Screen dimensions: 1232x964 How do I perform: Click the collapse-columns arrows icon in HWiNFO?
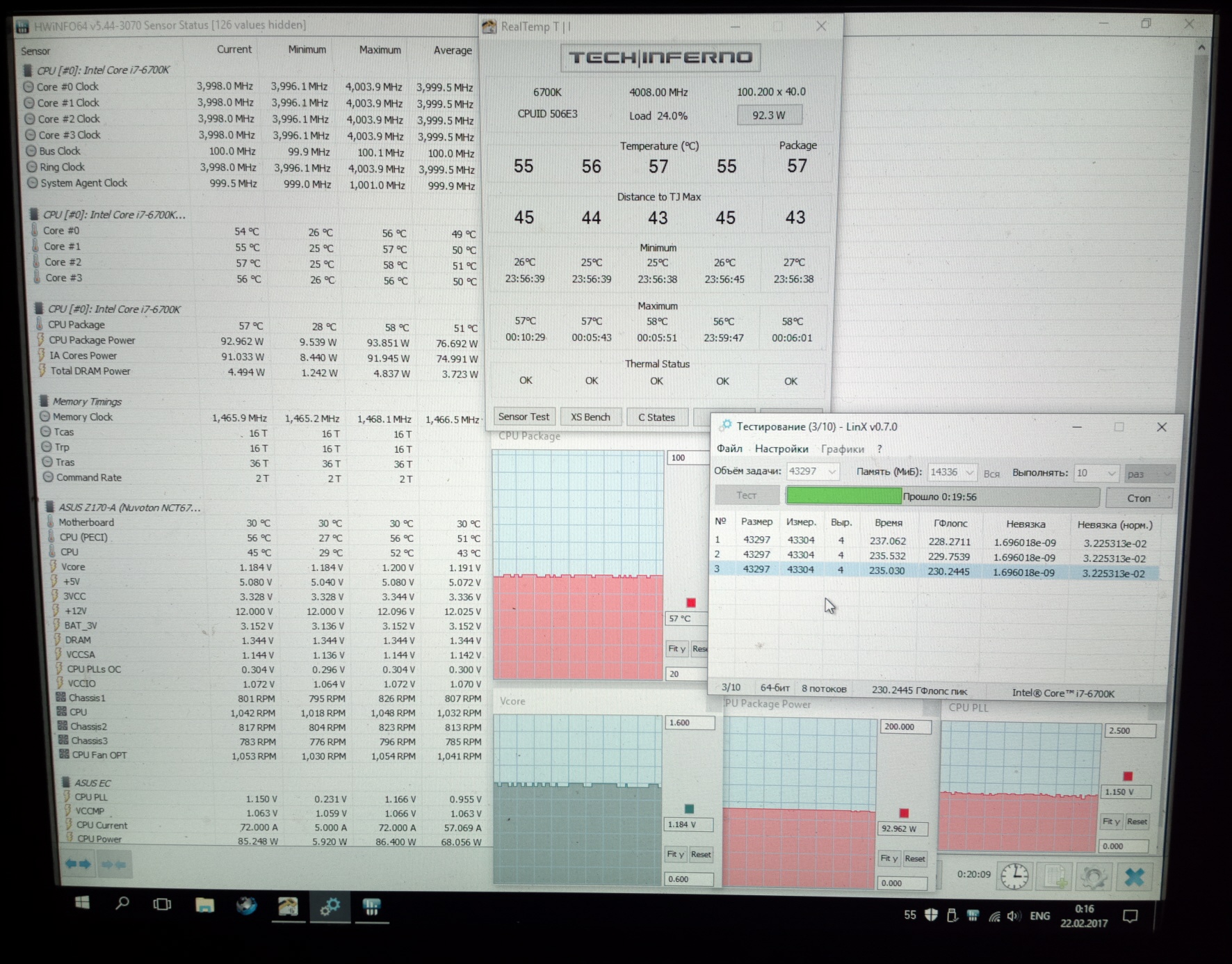(113, 865)
